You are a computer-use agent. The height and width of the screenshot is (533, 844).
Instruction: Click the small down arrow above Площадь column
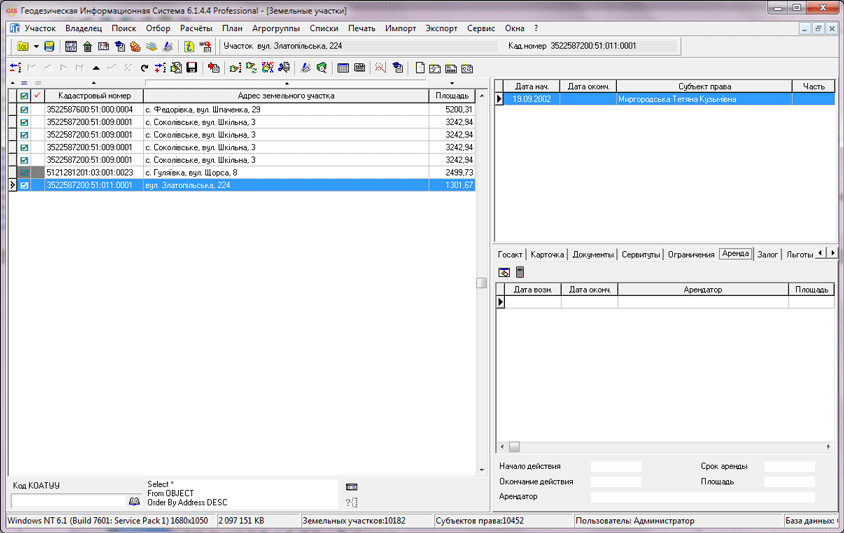point(452,83)
